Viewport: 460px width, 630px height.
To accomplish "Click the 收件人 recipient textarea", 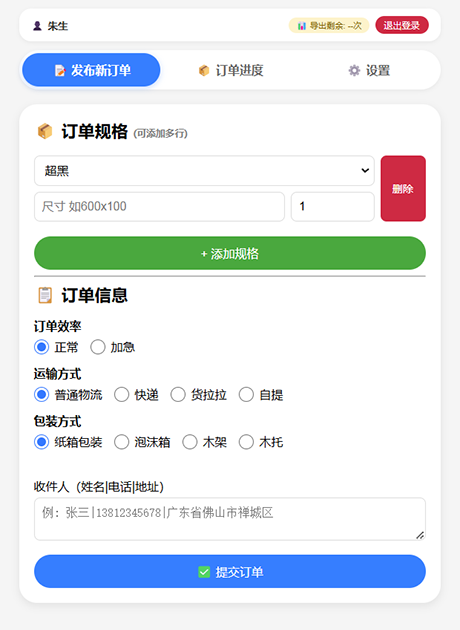I will coord(230,519).
